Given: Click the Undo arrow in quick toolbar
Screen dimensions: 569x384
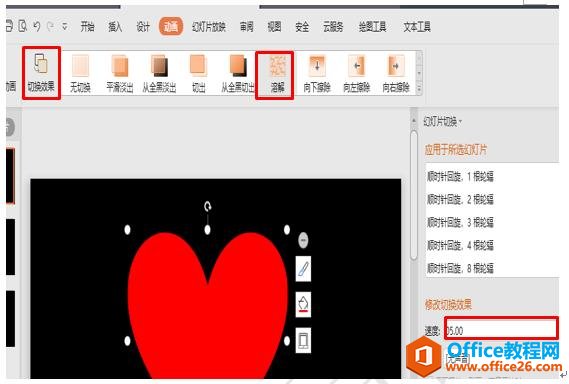Looking at the screenshot, I should (36, 26).
